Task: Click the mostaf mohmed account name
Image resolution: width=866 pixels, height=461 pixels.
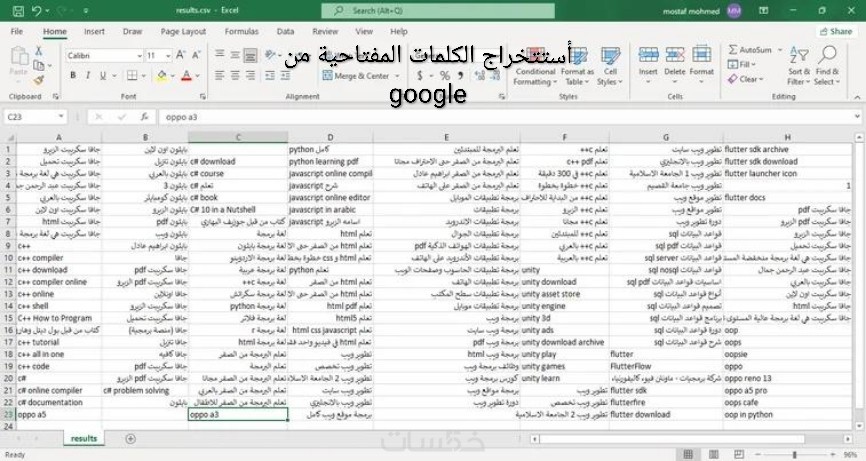Action: [691, 10]
